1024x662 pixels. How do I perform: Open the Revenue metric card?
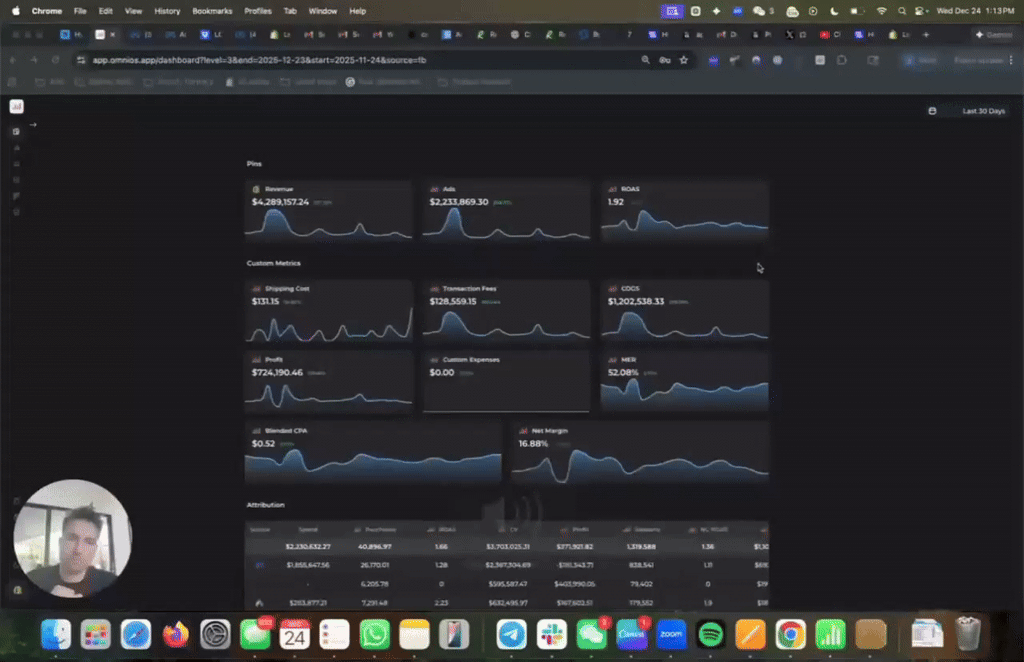point(328,212)
